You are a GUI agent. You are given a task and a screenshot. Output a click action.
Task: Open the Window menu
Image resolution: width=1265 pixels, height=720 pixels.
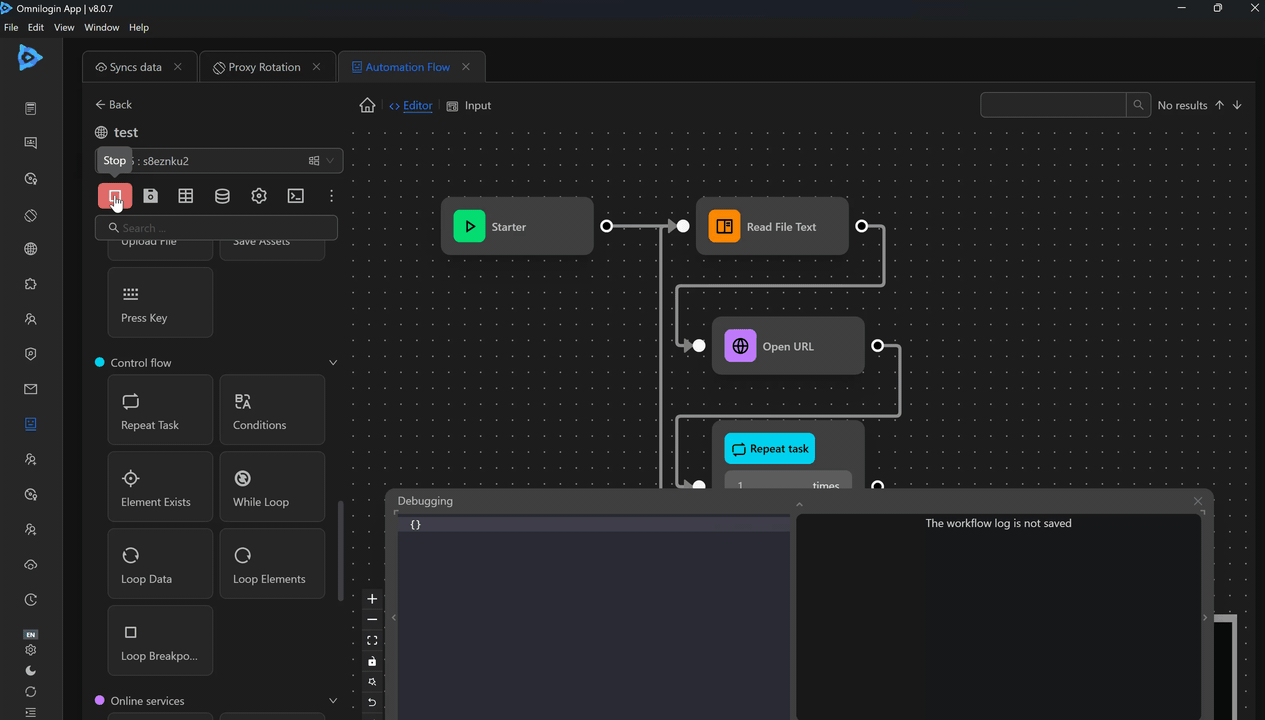click(x=101, y=28)
